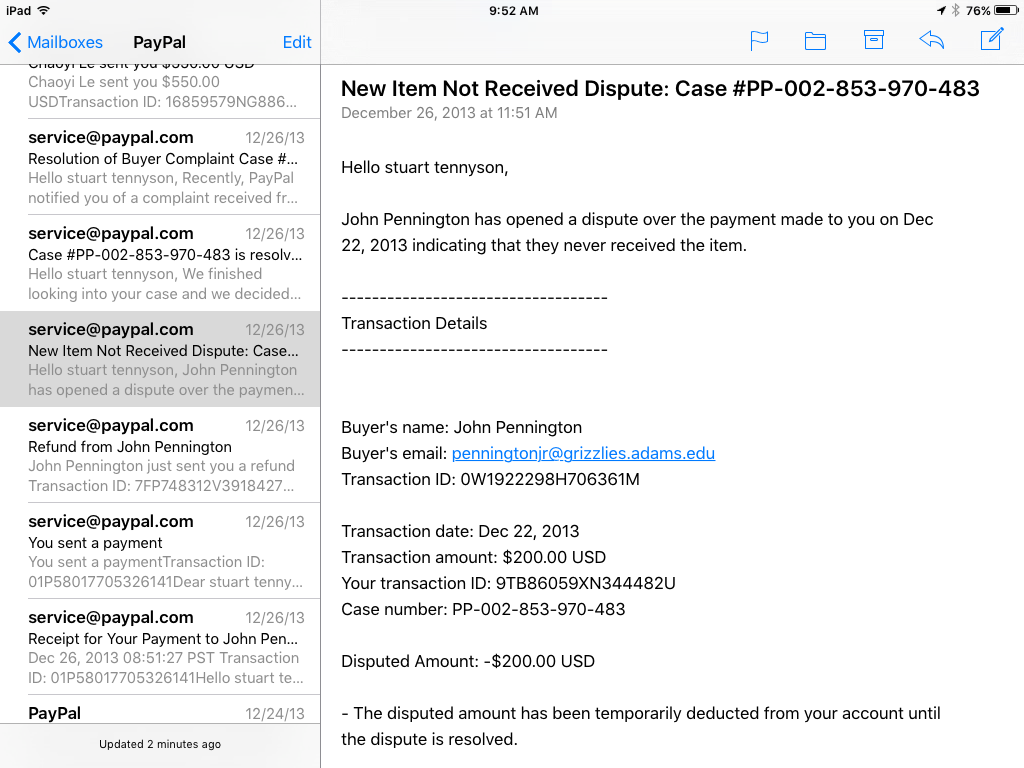Image resolution: width=1024 pixels, height=768 pixels.
Task: Select New Item Not Received Dispute email row
Action: [x=160, y=359]
